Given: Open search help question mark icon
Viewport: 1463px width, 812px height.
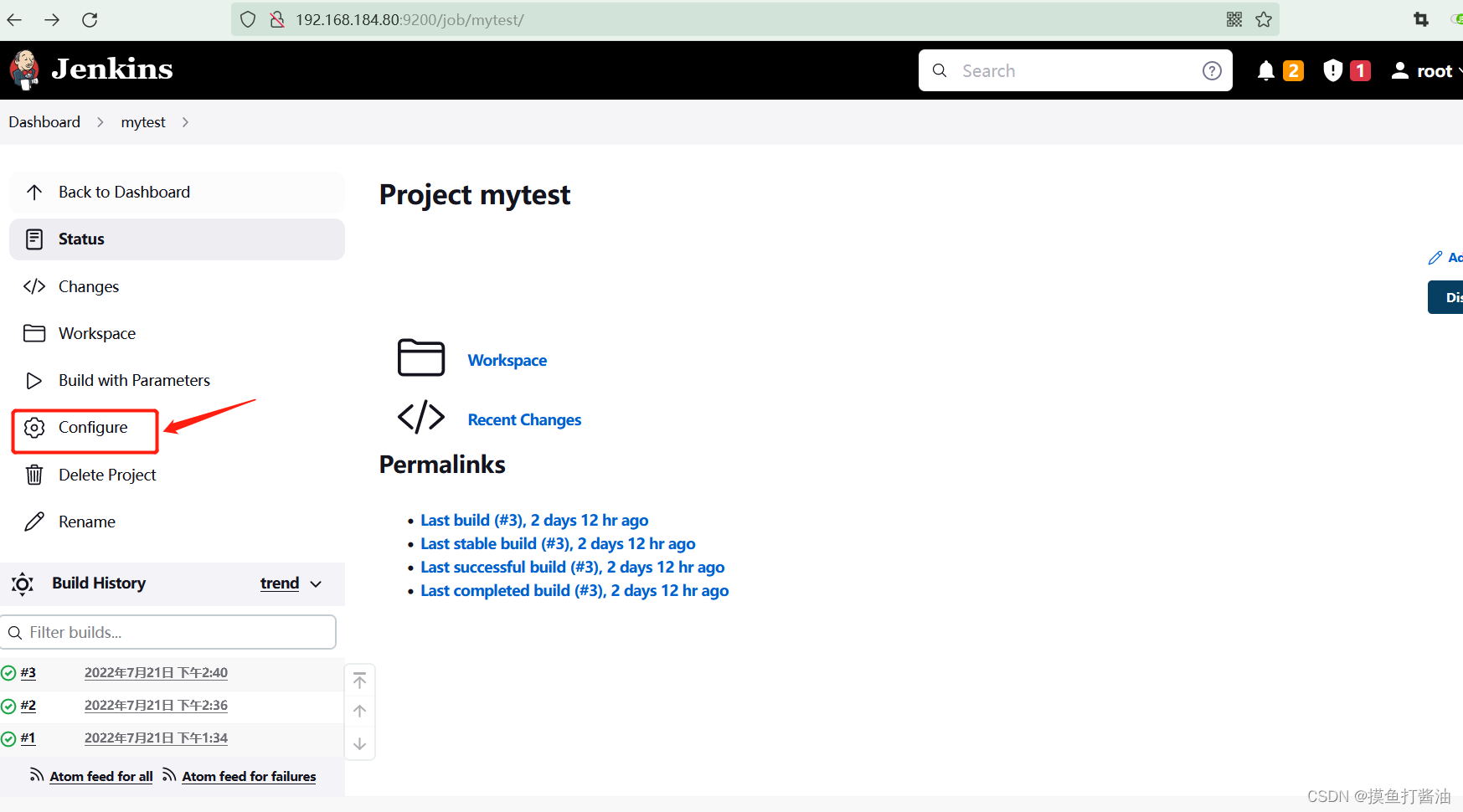Looking at the screenshot, I should point(1212,71).
